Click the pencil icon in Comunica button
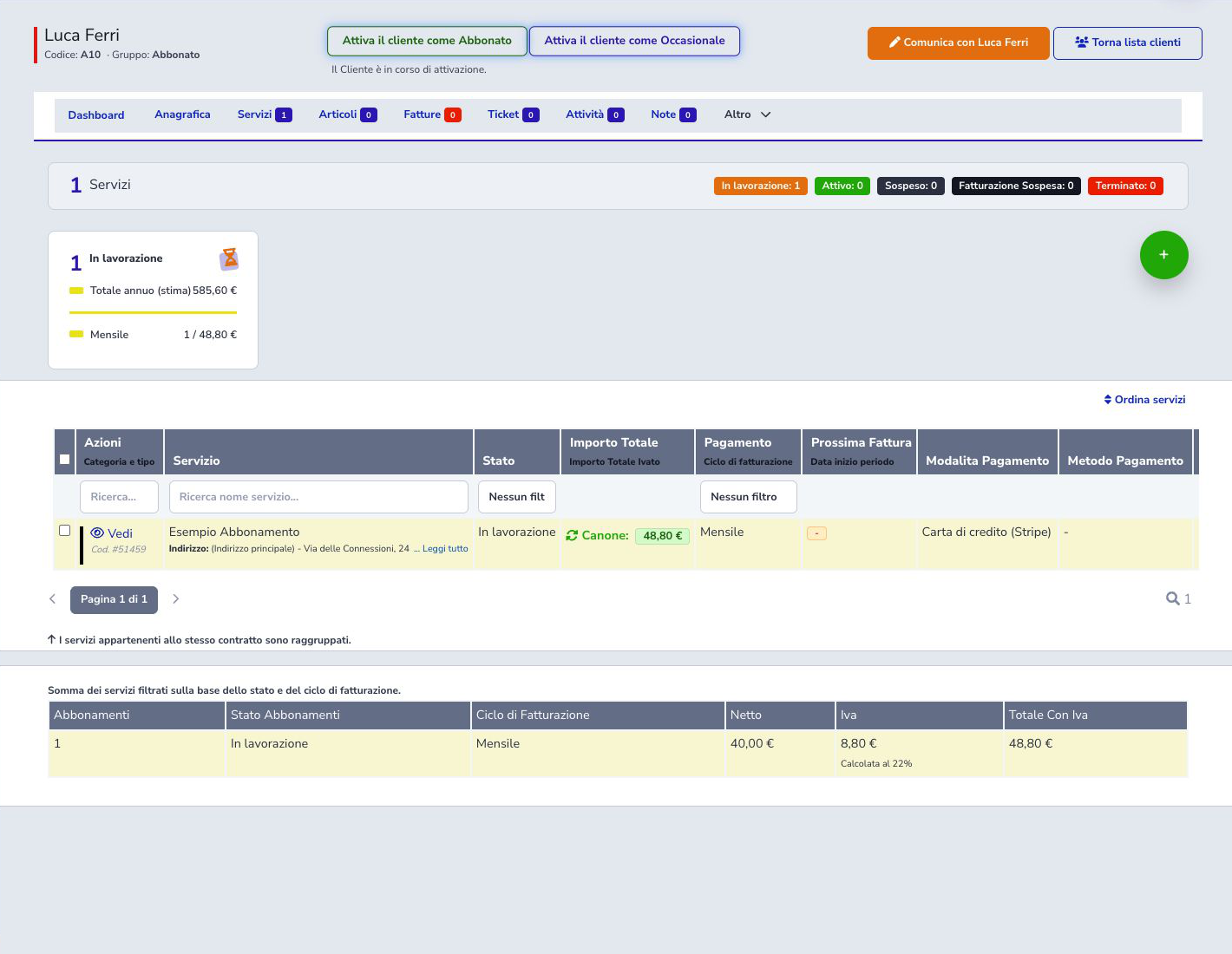 coord(895,42)
